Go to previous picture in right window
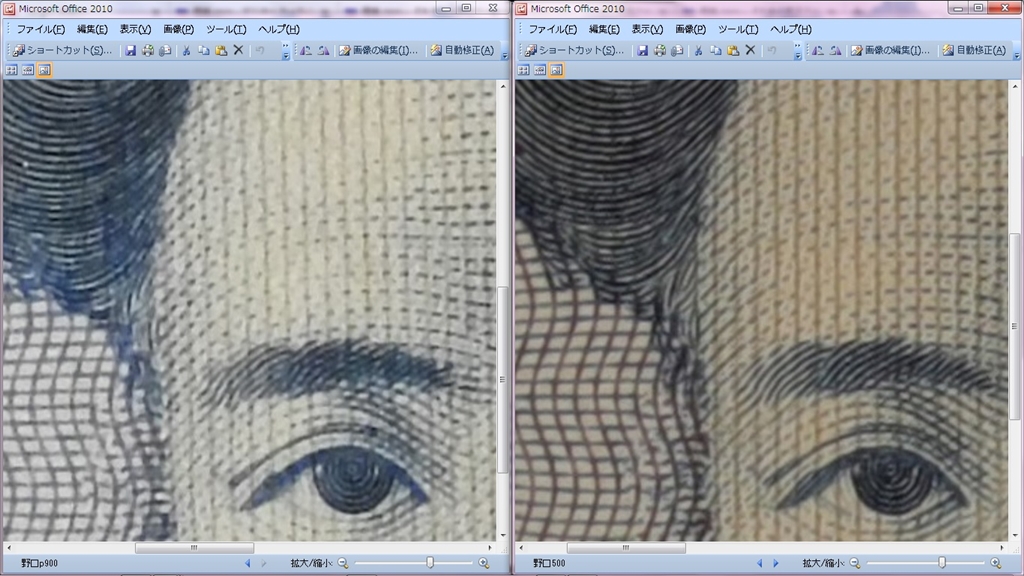 [x=760, y=563]
